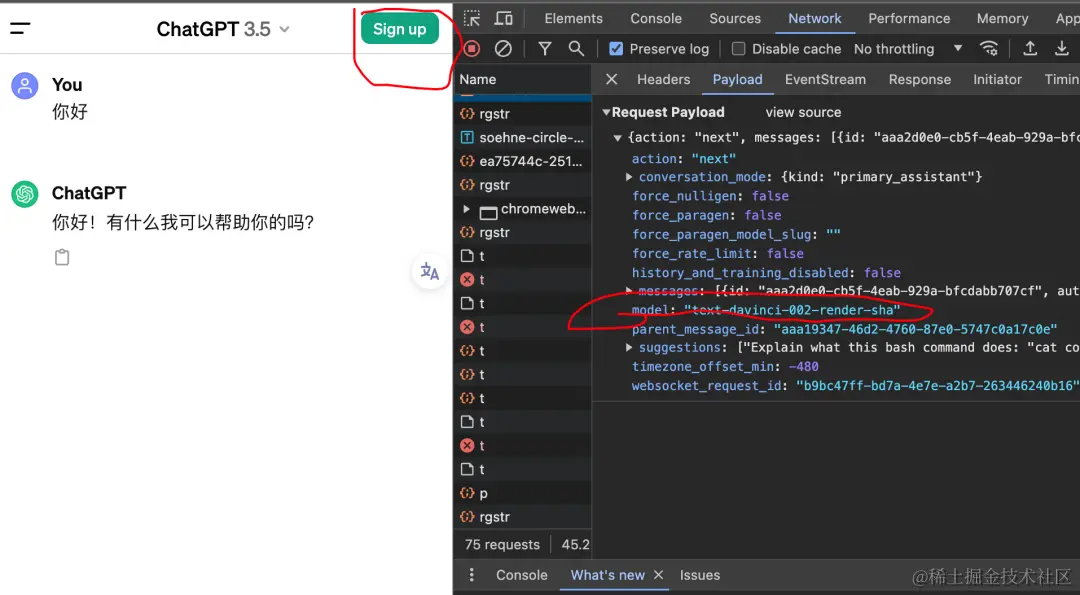This screenshot has height=595, width=1080.
Task: Expand the messages array
Action: (x=628, y=291)
